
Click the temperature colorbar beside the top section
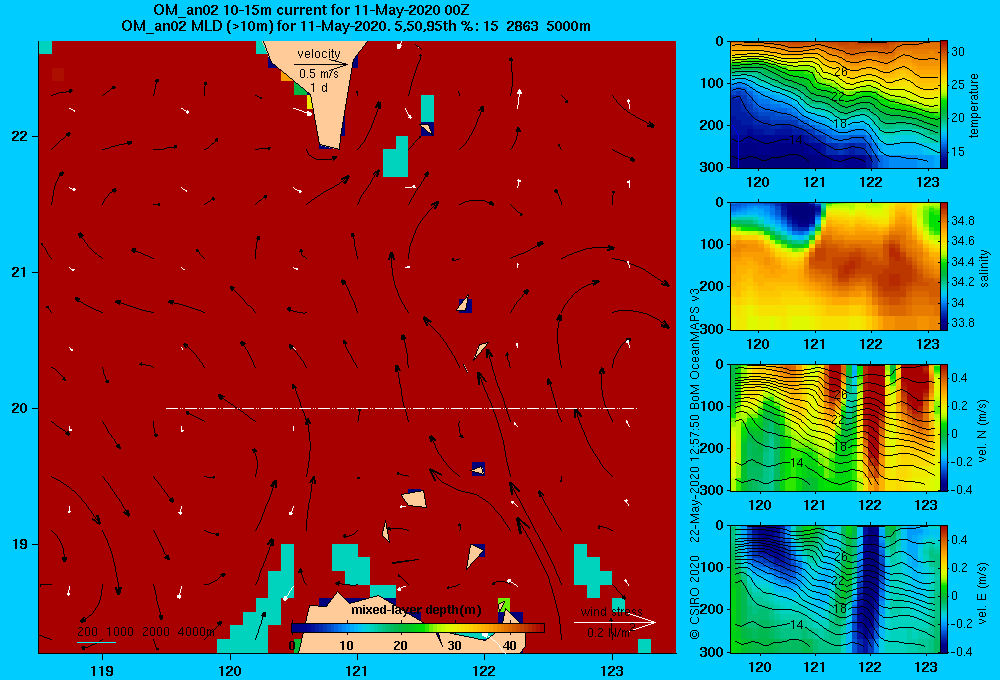[x=944, y=104]
